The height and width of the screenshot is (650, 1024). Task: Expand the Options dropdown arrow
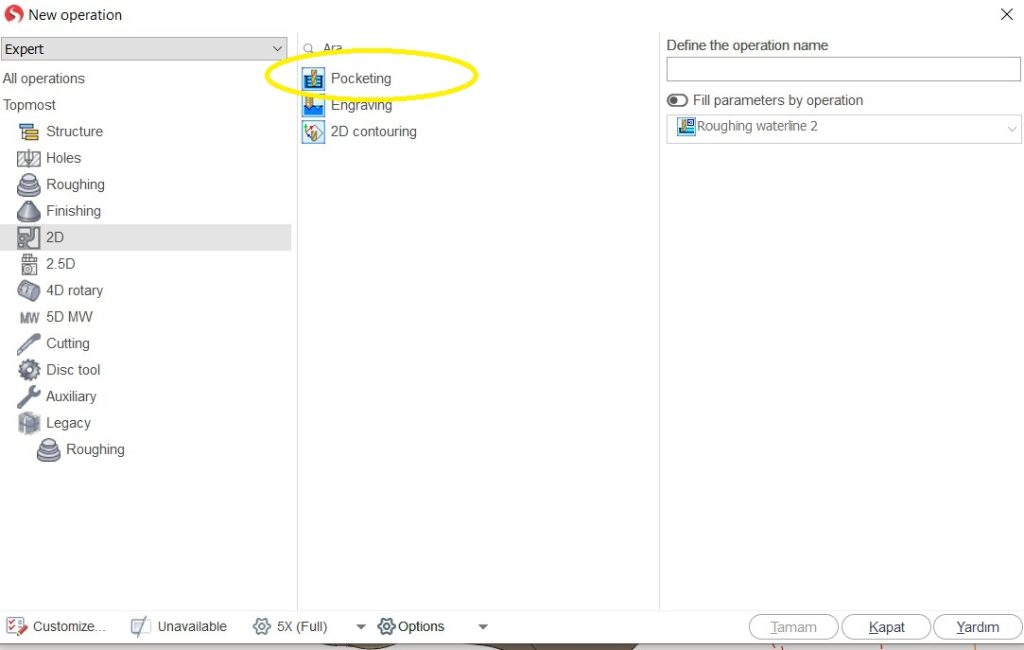(483, 627)
